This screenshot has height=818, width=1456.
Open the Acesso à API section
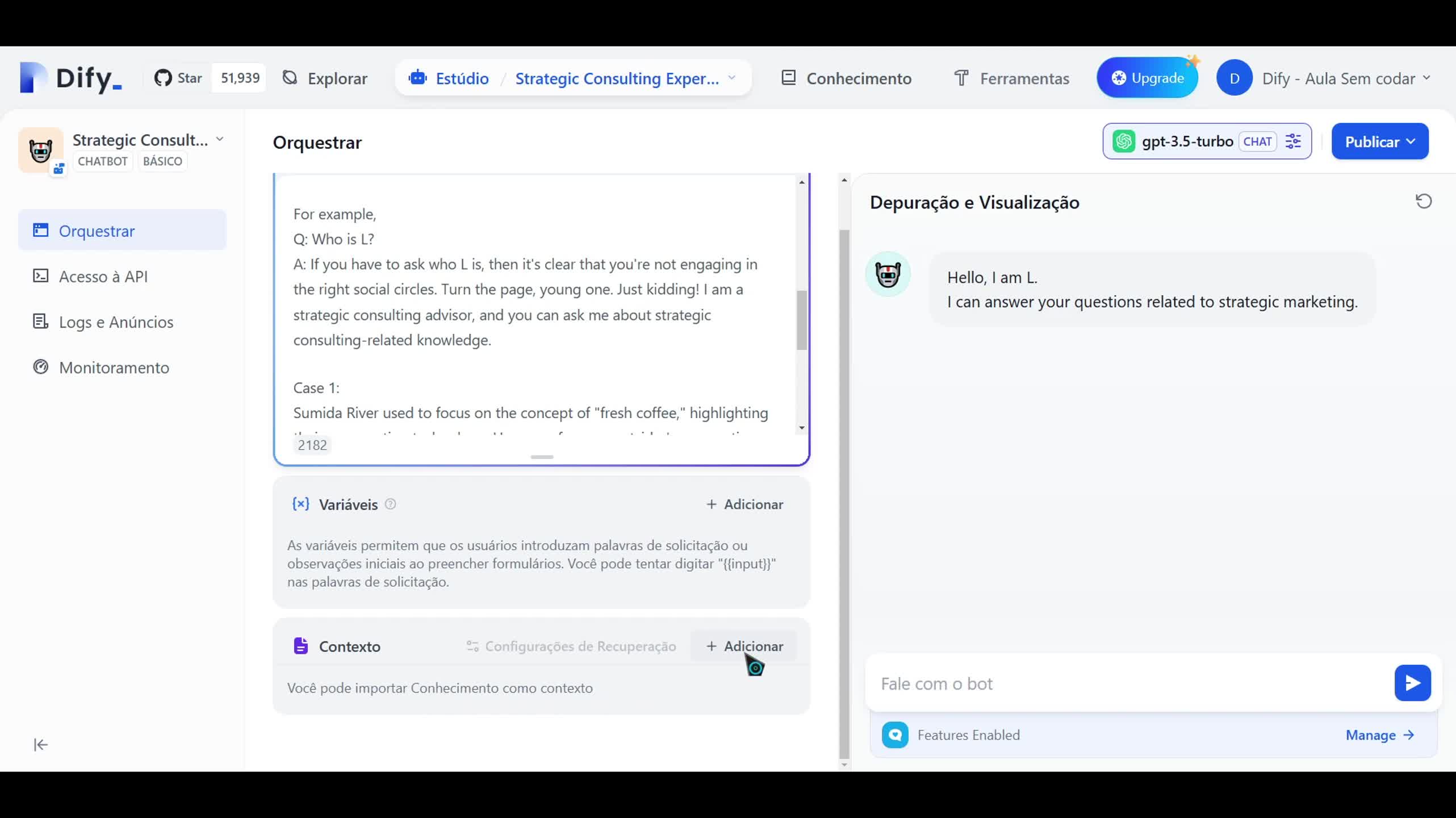103,277
